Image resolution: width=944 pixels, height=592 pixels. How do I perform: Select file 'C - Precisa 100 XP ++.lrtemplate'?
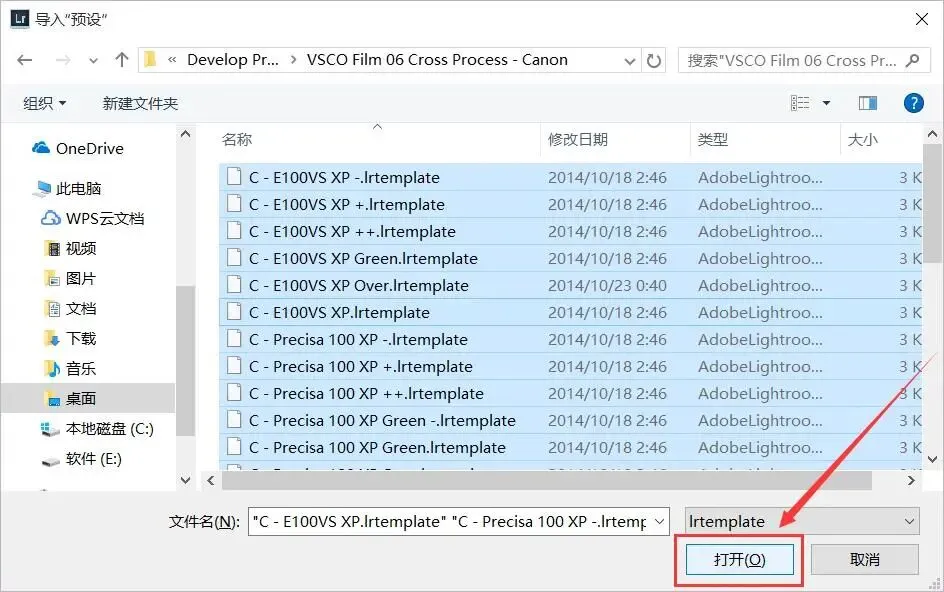point(571,393)
